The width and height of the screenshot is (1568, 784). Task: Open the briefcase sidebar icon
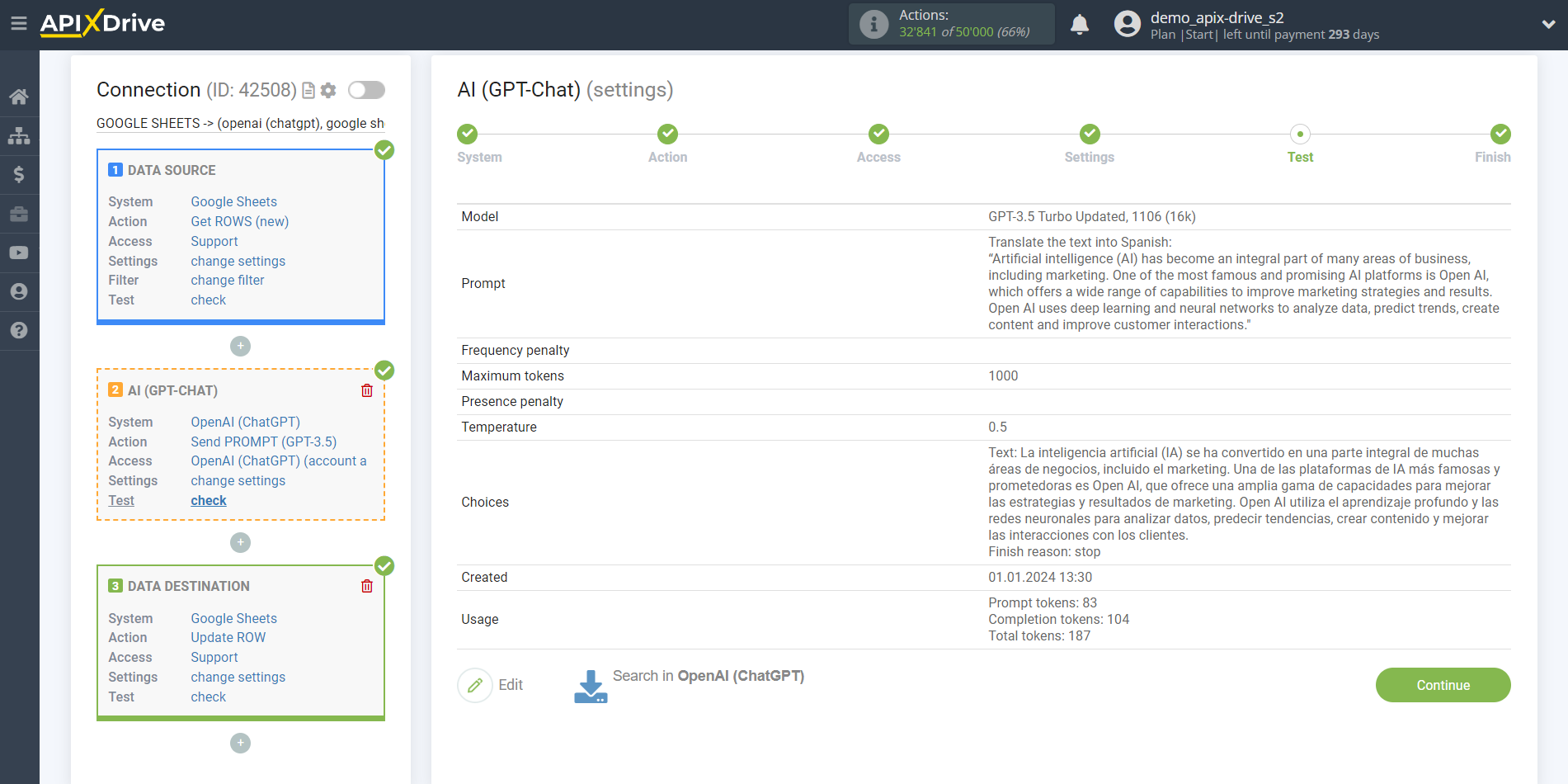click(19, 214)
